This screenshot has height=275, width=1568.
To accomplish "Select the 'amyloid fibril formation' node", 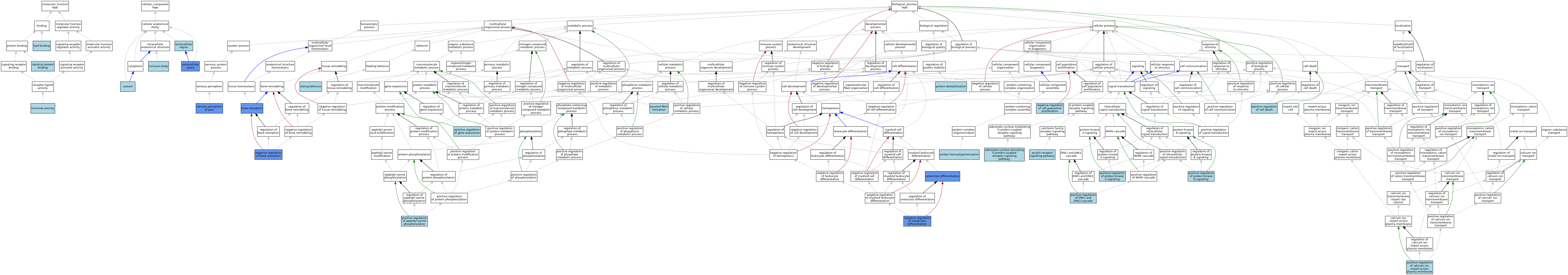I will point(659,109).
